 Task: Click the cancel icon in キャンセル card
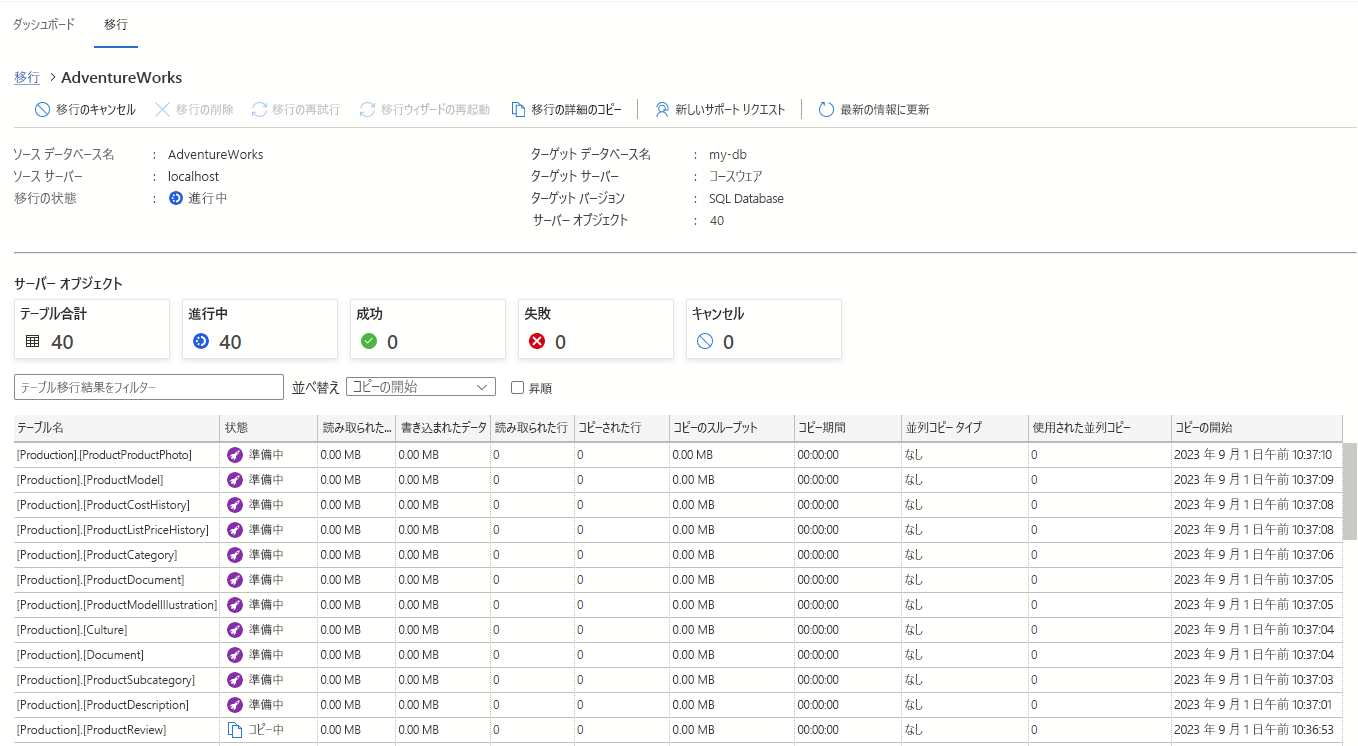tap(705, 341)
